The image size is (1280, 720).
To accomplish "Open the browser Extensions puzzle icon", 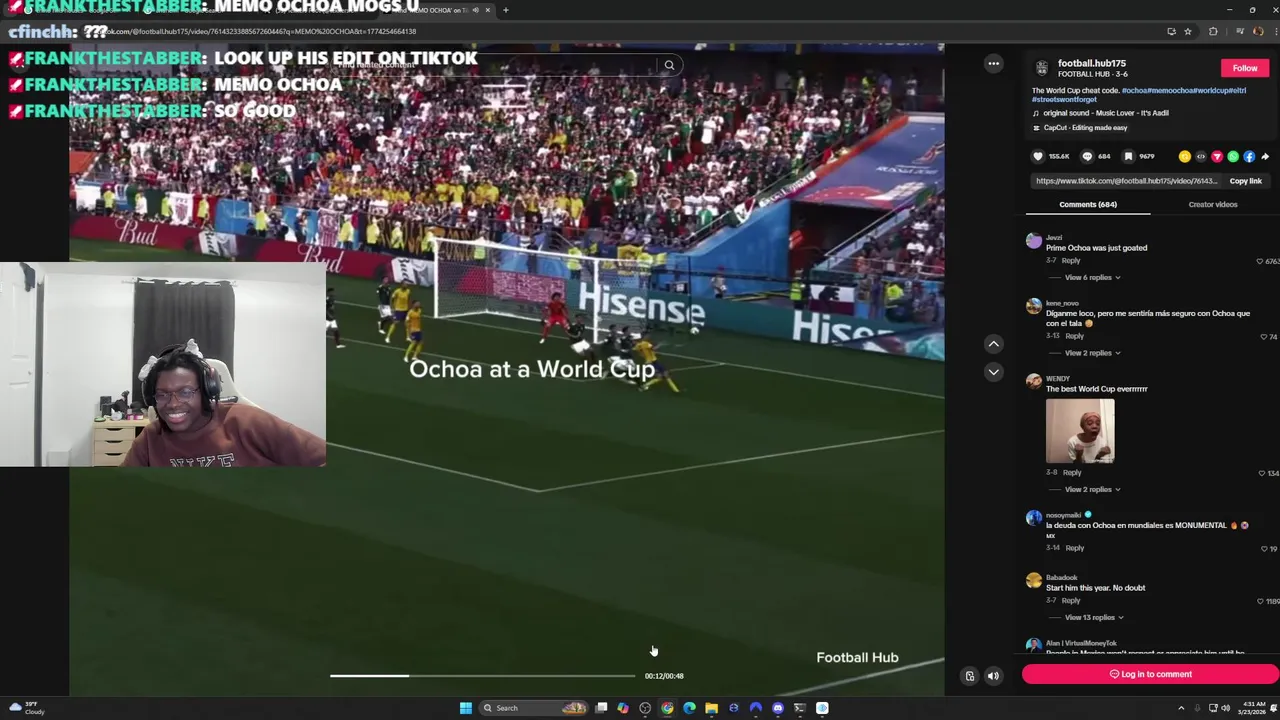I will pos(1213,31).
